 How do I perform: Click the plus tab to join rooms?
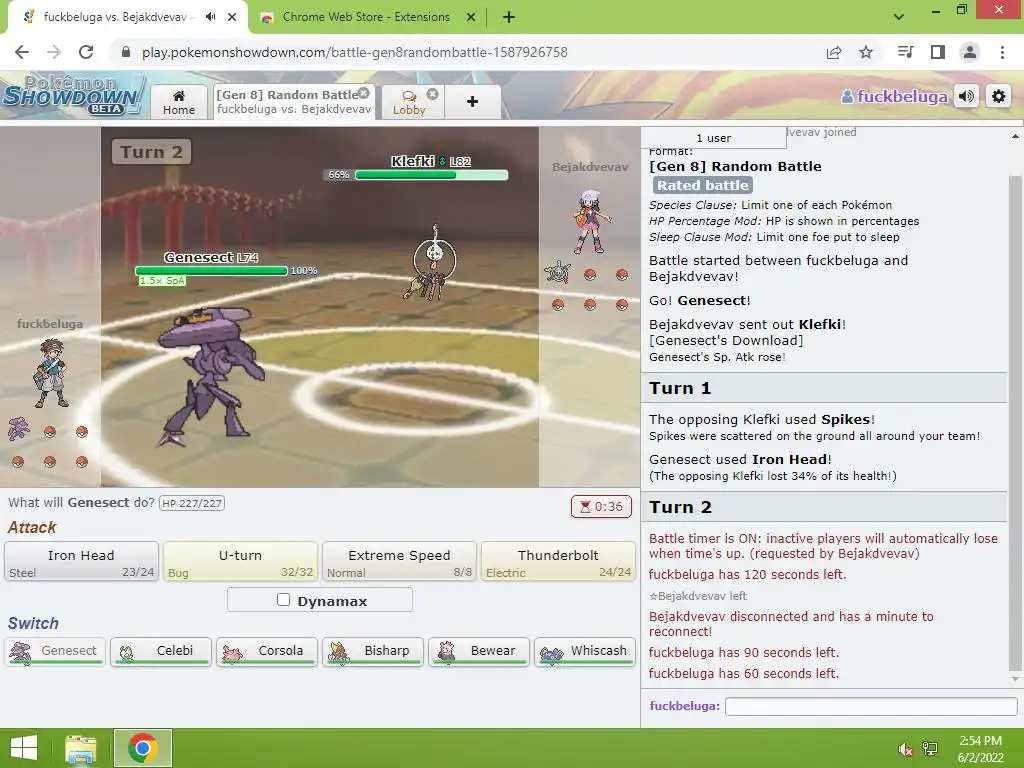[x=472, y=102]
